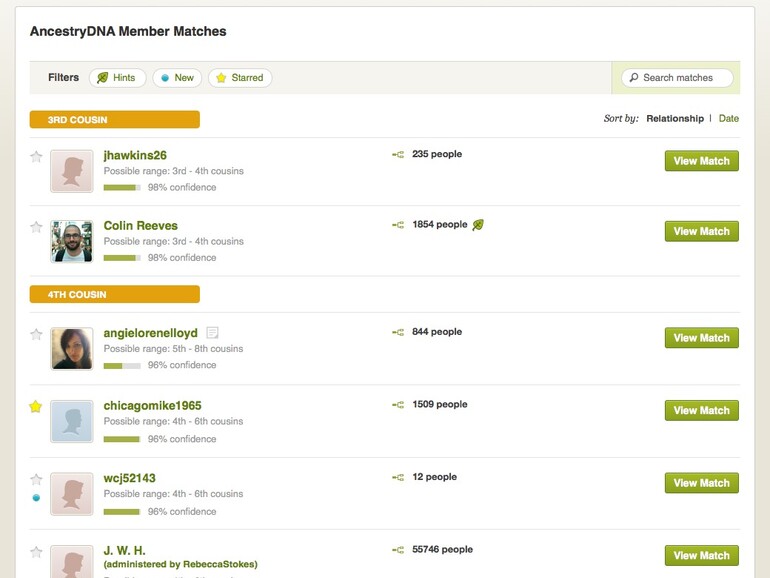Click tree icon beside 12 people

coord(398,477)
